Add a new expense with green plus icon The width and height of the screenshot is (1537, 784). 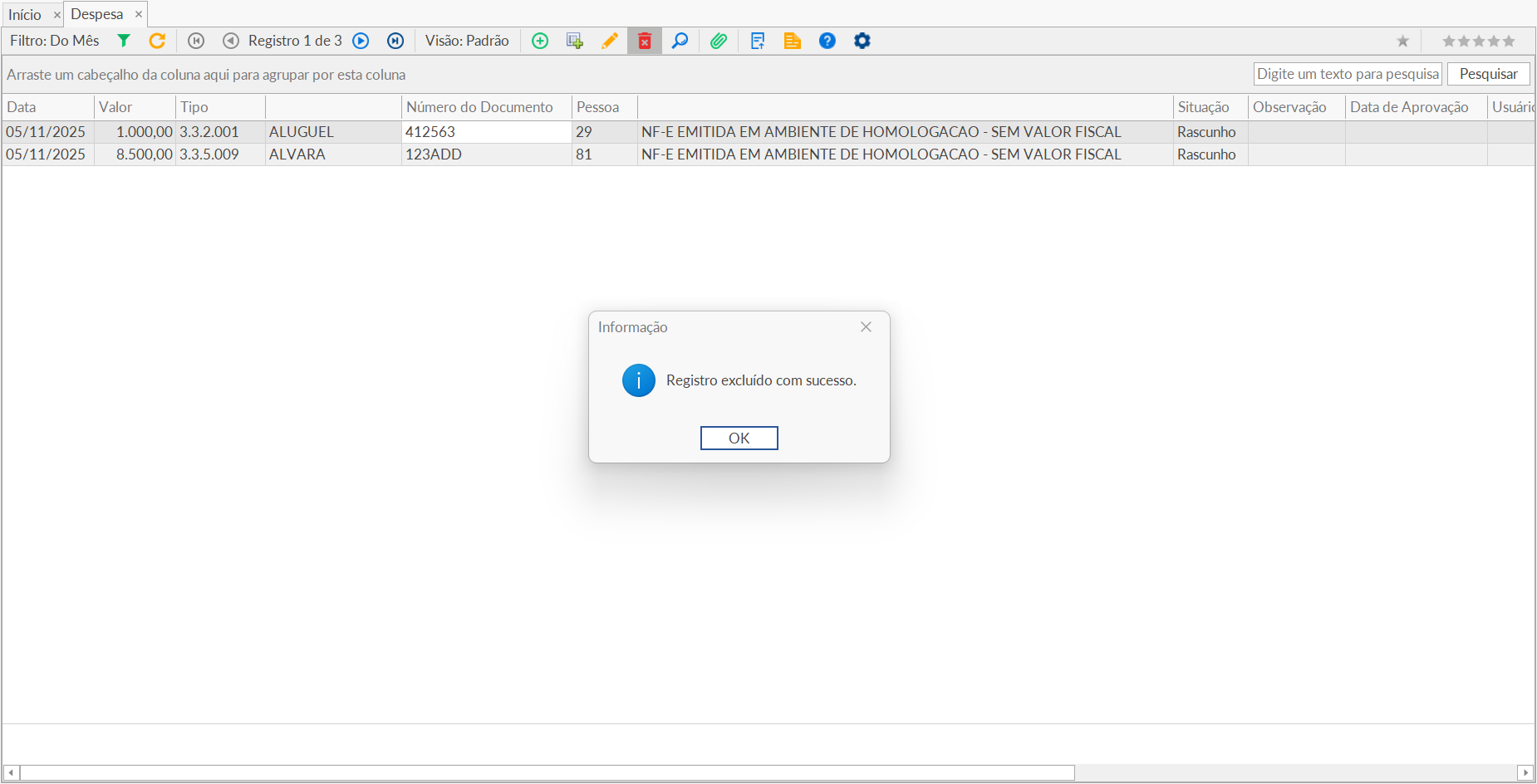[x=540, y=41]
